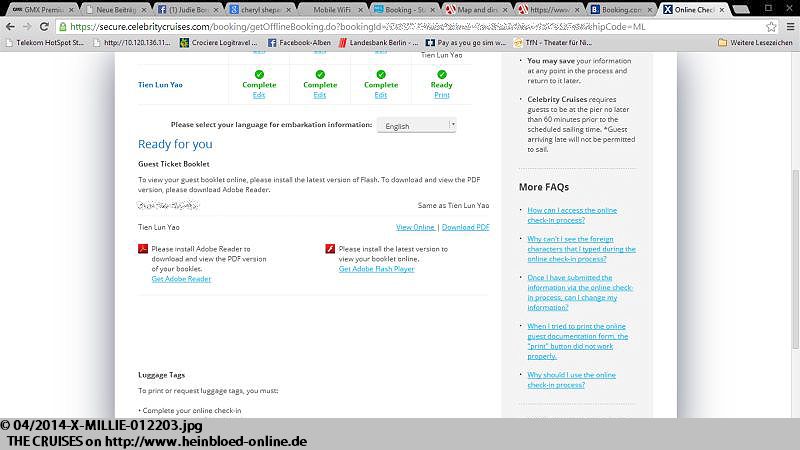
Task: Click the Same as Tien Lun Yao text
Action: (453, 205)
